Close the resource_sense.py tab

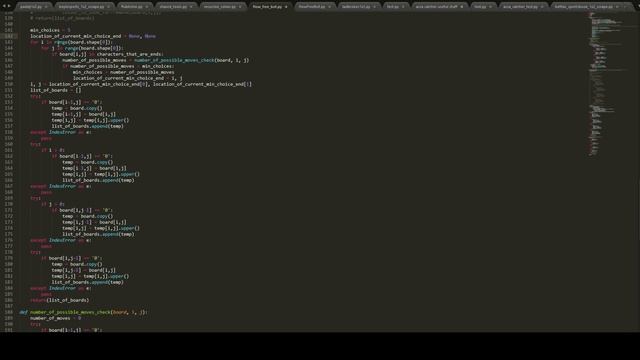coord(240,7)
